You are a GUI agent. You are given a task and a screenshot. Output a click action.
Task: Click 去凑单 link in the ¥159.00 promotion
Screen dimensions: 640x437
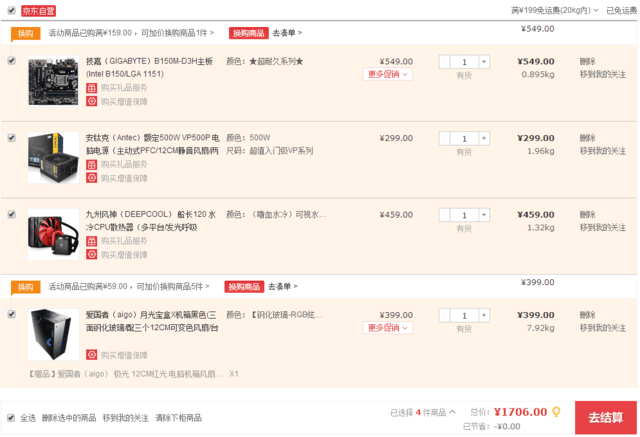pos(287,33)
